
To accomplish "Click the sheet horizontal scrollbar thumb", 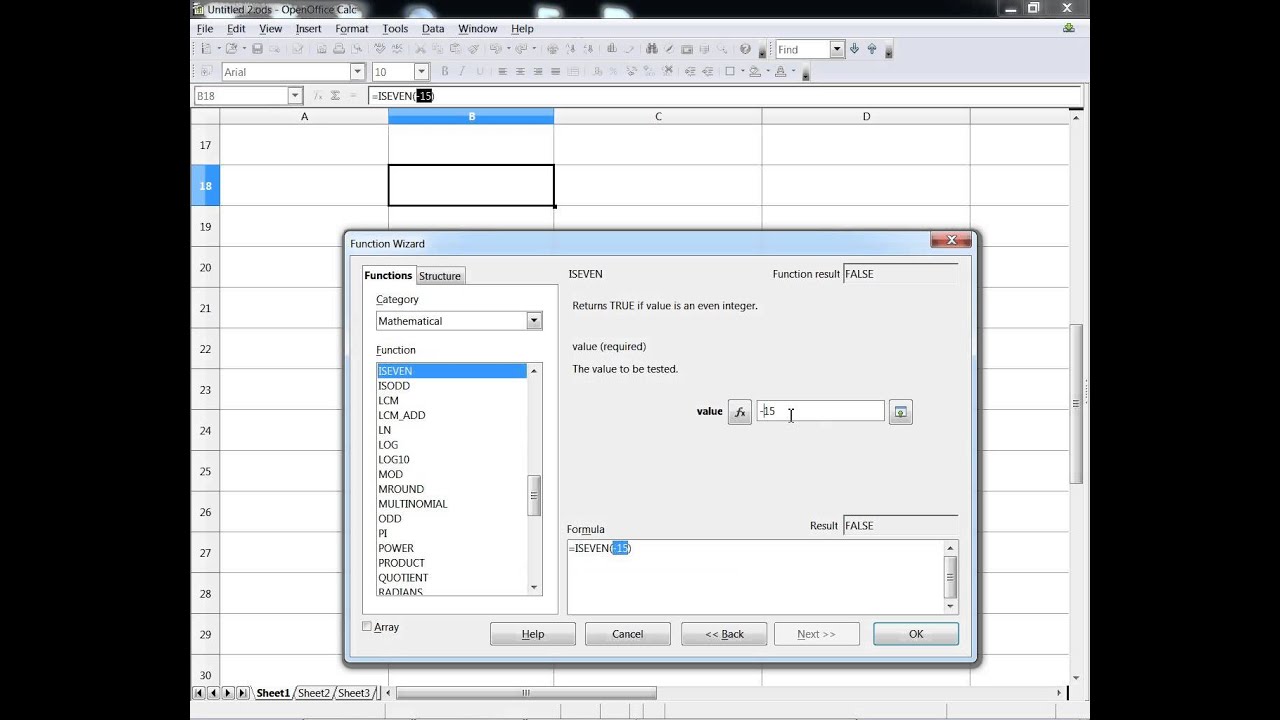I will point(526,693).
